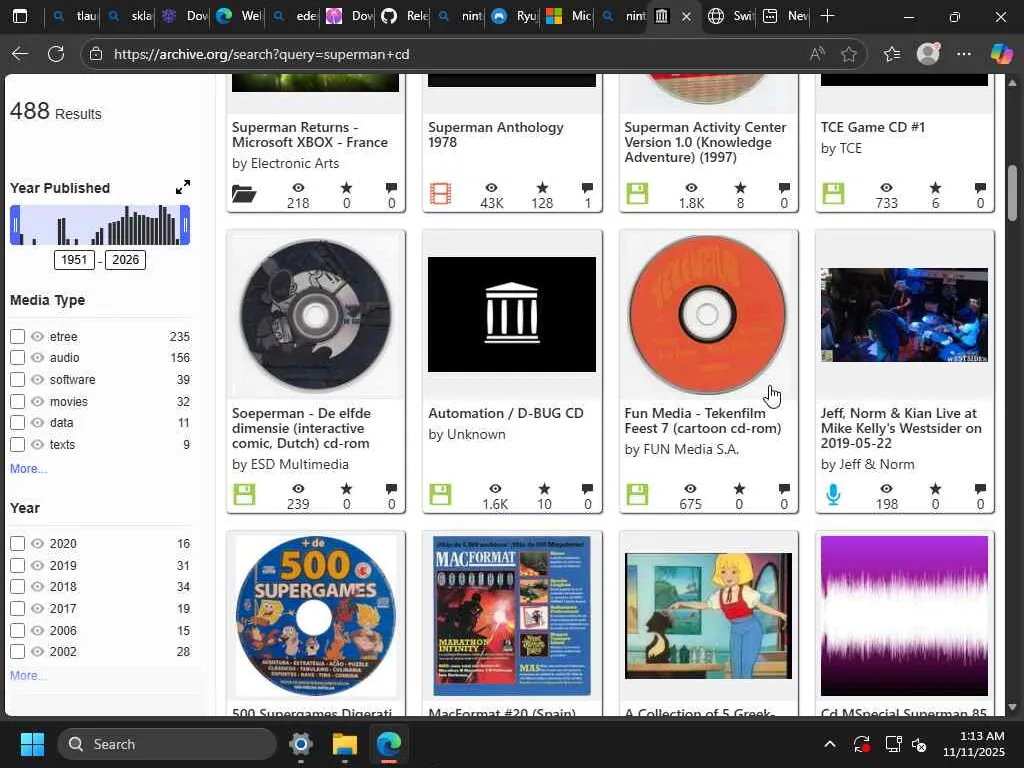
Task: Click the page vertical scrollbar thumb
Action: point(1012,193)
